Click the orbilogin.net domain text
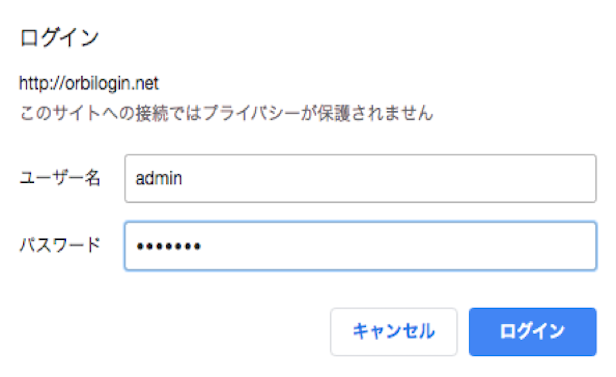 point(112,83)
